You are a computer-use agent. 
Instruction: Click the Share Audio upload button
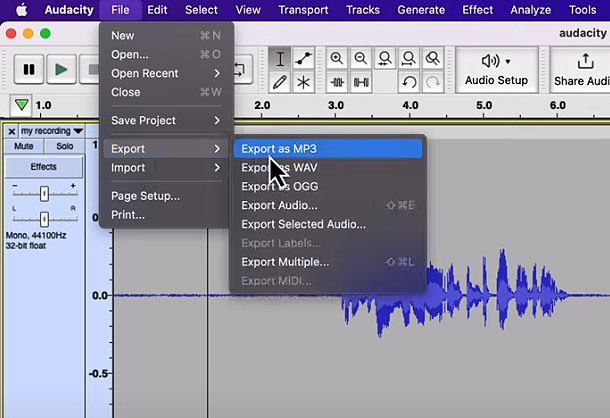580,70
